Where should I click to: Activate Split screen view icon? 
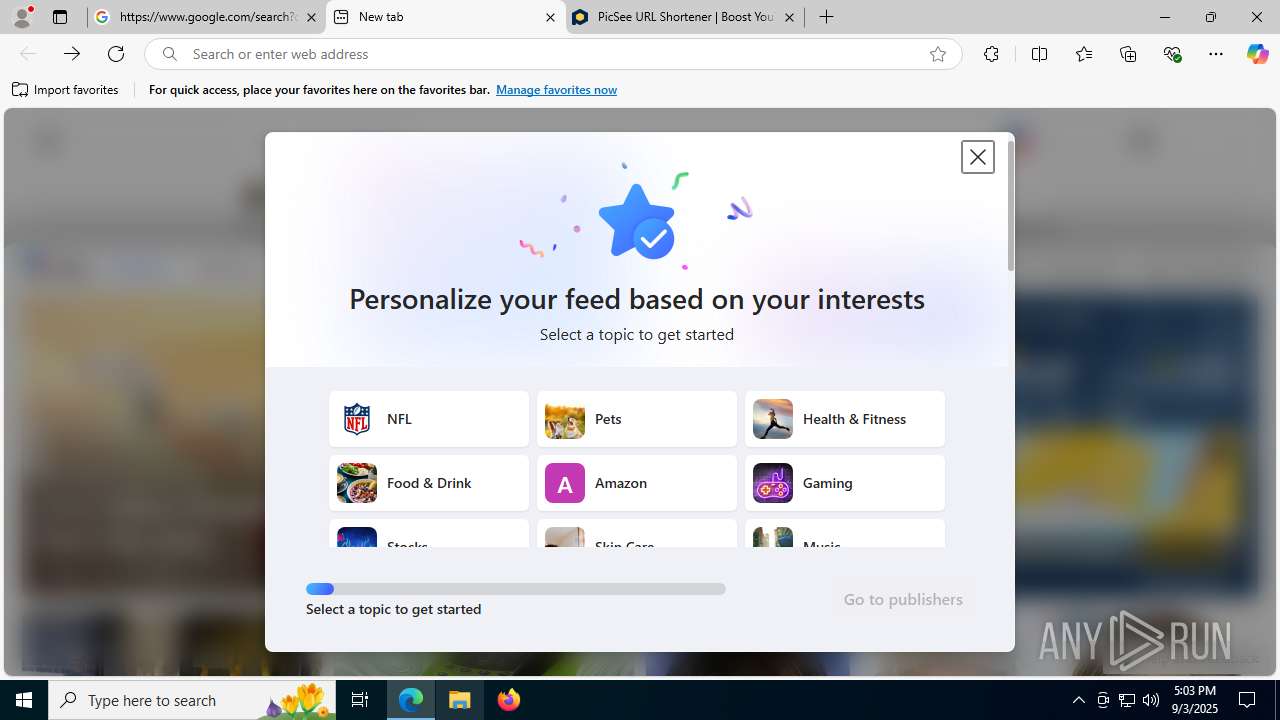1039,54
